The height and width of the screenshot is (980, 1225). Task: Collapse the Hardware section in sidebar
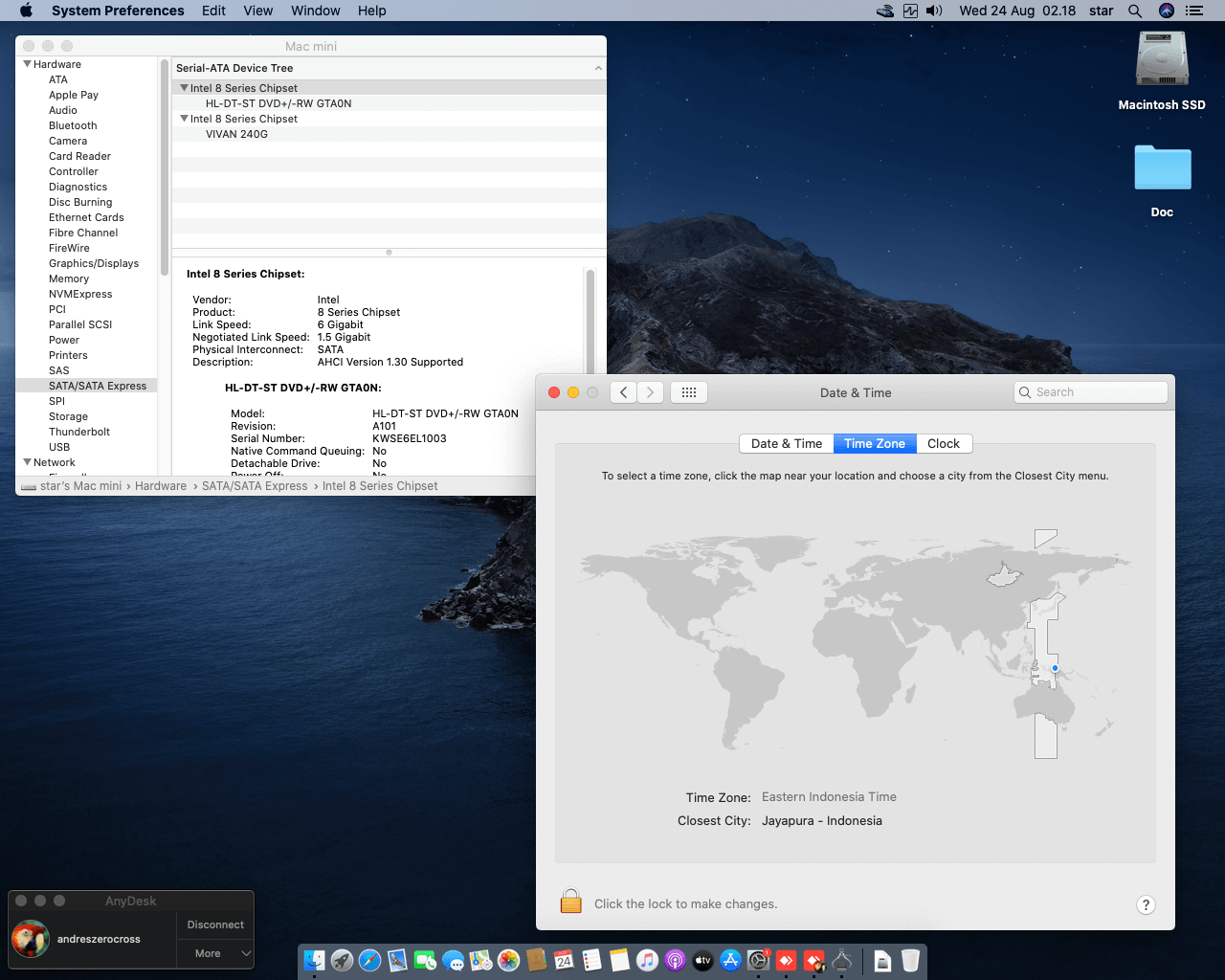point(28,64)
